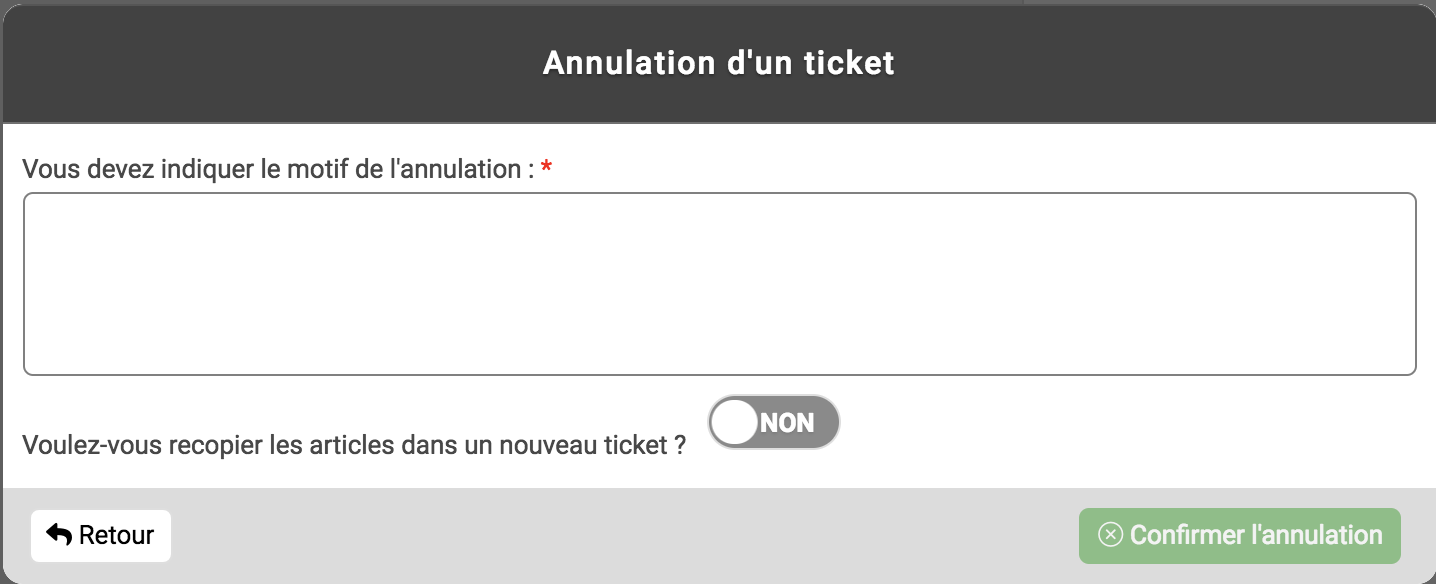Enable copying articles to a new ticket
Screen dimensions: 1436x584
tap(774, 422)
